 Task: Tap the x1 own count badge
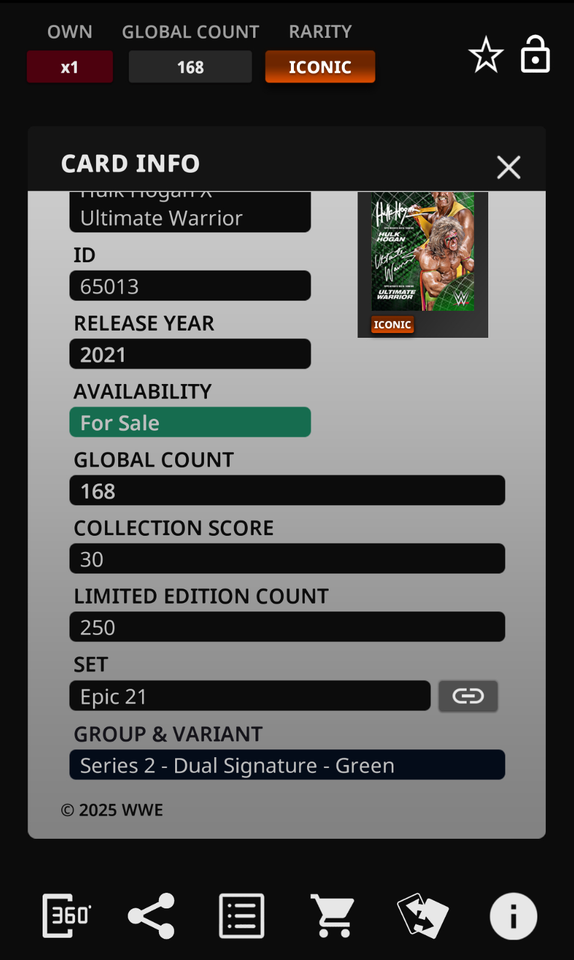pyautogui.click(x=70, y=67)
